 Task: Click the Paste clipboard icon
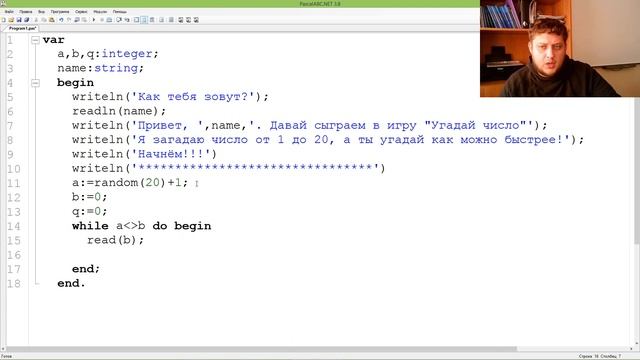point(52,20)
